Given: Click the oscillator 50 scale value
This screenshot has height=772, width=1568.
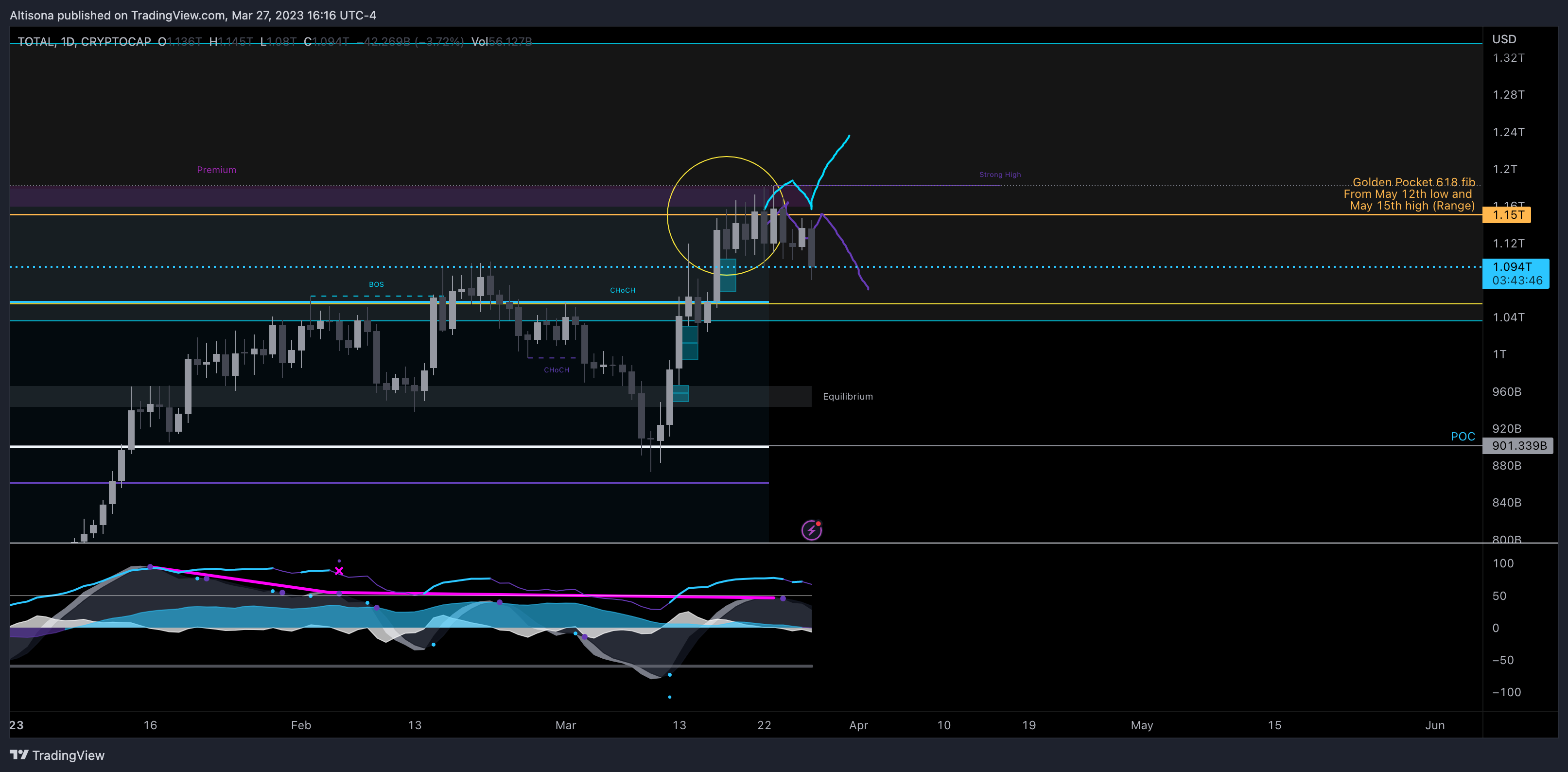Looking at the screenshot, I should pyautogui.click(x=1499, y=596).
